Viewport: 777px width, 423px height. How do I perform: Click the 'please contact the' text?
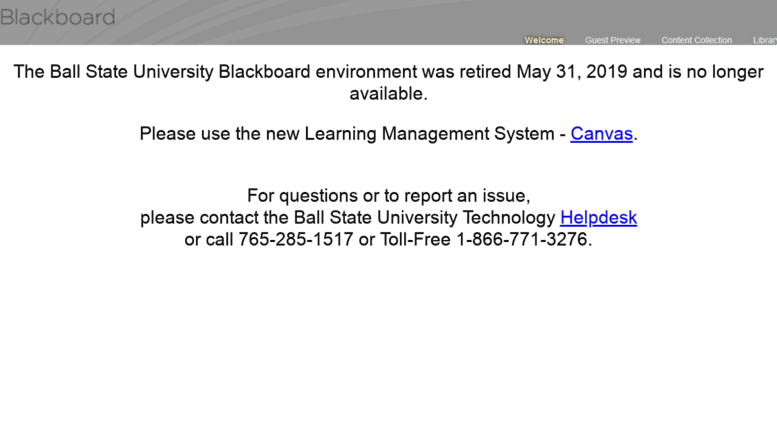(x=215, y=218)
